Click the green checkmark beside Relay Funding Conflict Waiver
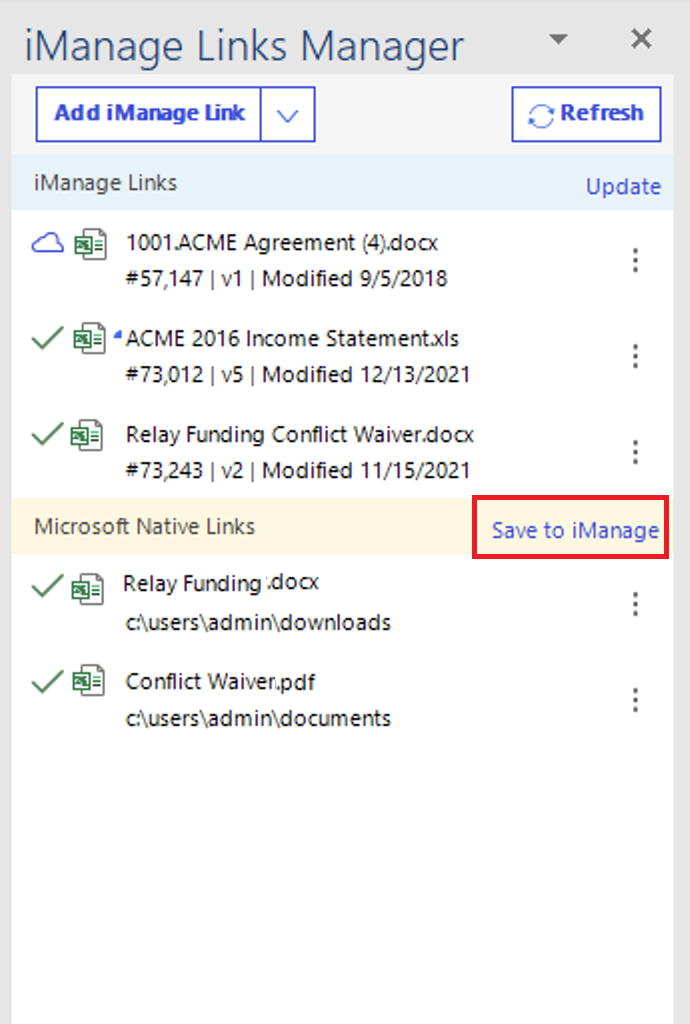690x1024 pixels. (x=47, y=435)
